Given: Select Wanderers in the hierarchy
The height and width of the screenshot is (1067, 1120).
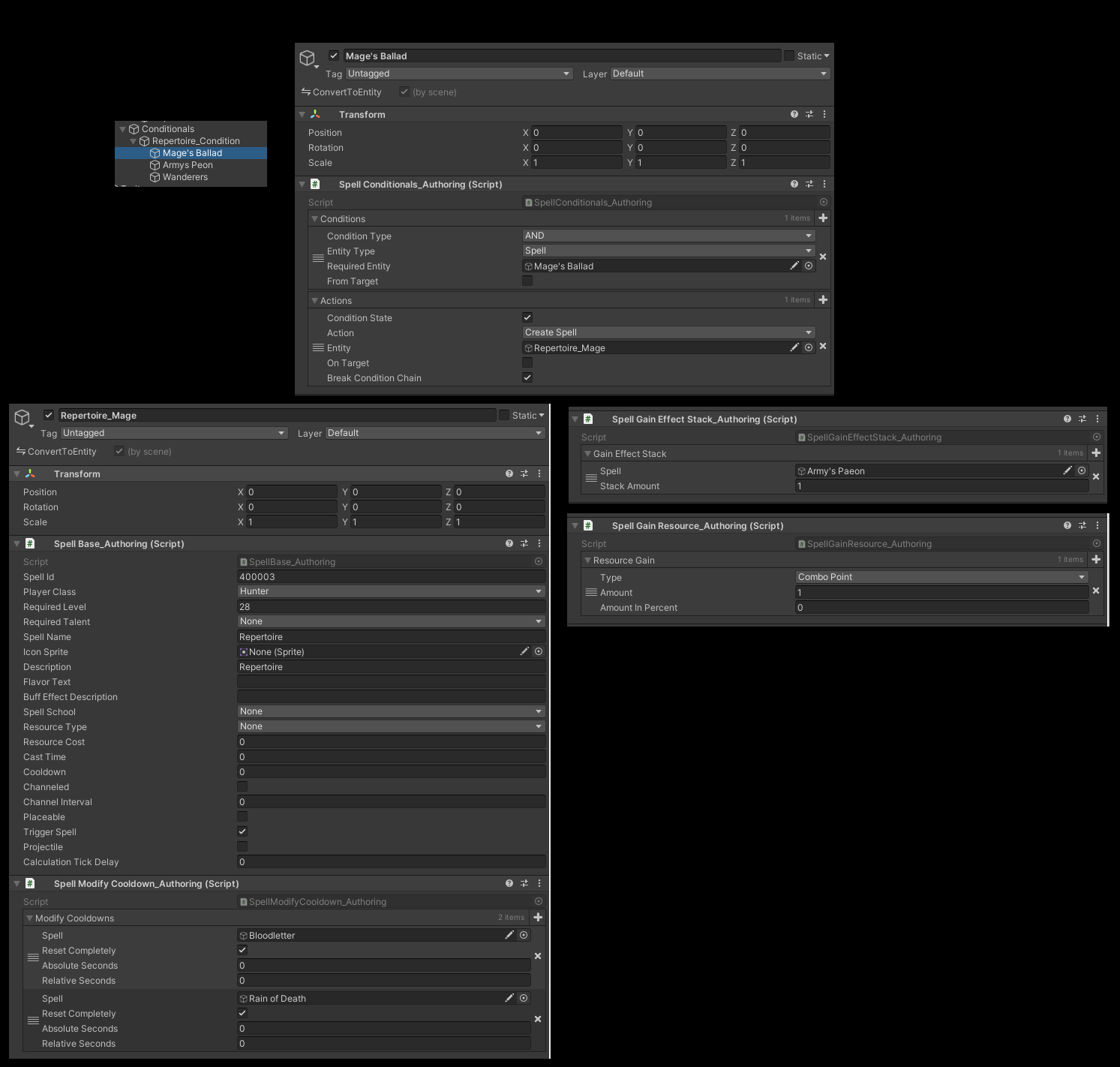Looking at the screenshot, I should 185,177.
